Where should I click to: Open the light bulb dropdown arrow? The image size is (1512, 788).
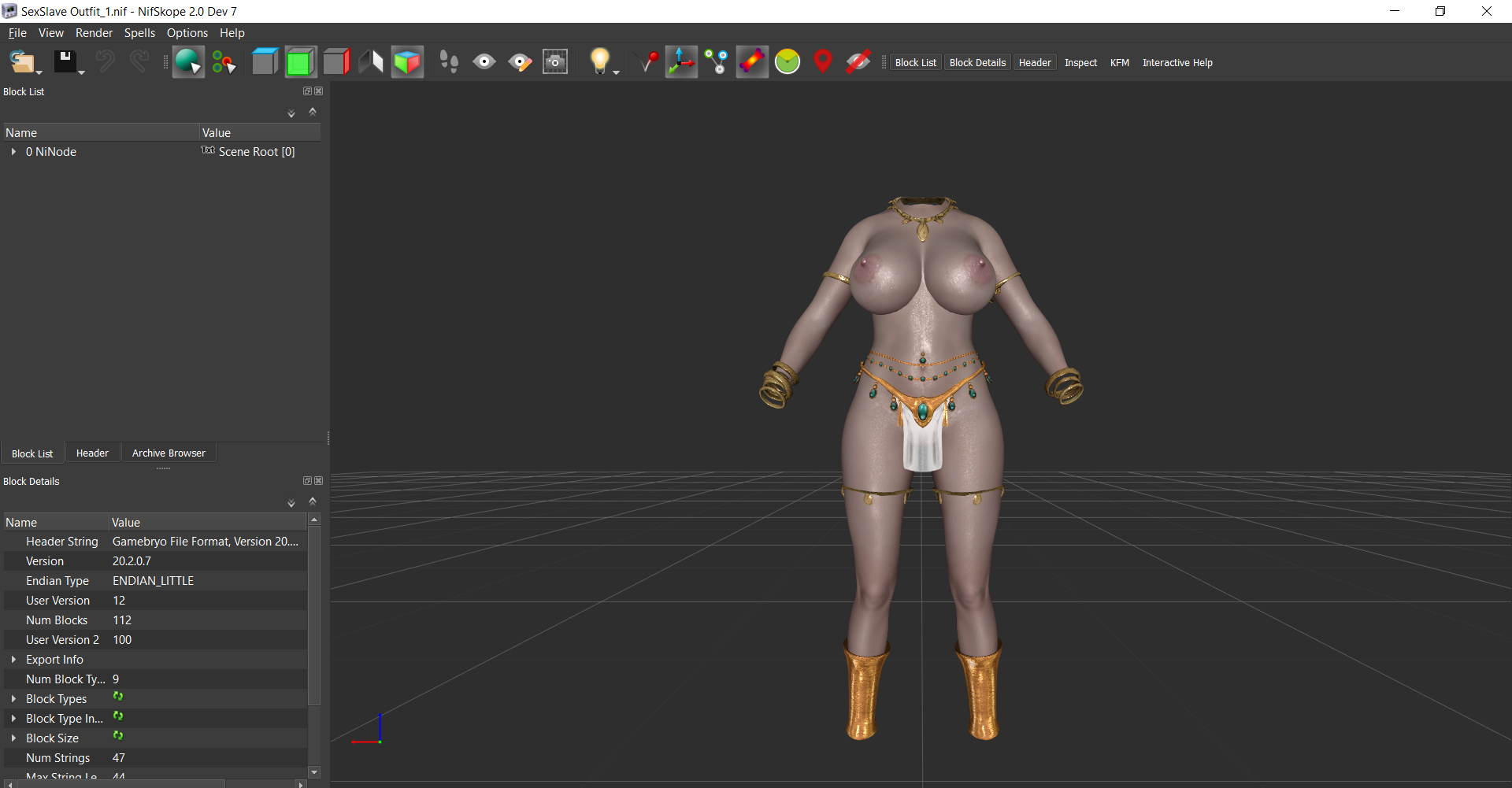coord(617,72)
